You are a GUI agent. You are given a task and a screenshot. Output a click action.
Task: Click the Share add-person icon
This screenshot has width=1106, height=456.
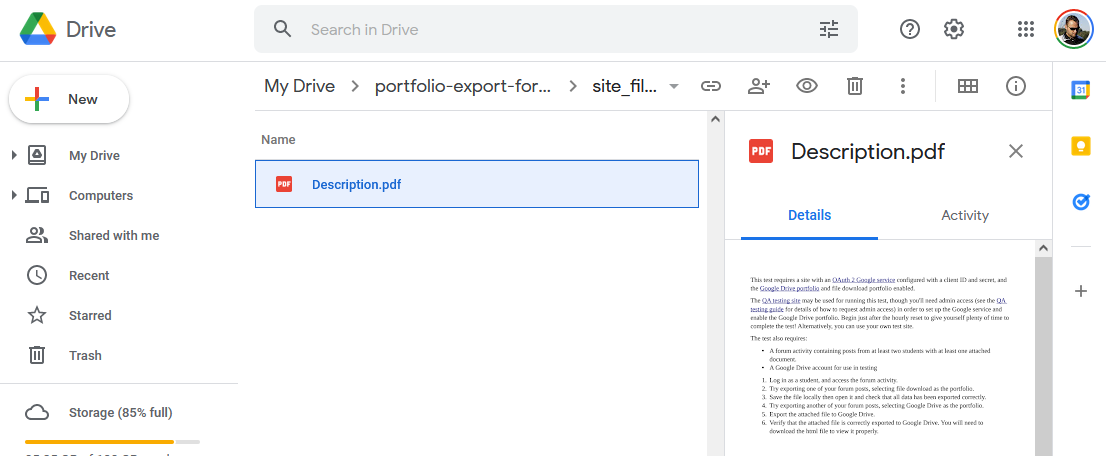pos(759,86)
